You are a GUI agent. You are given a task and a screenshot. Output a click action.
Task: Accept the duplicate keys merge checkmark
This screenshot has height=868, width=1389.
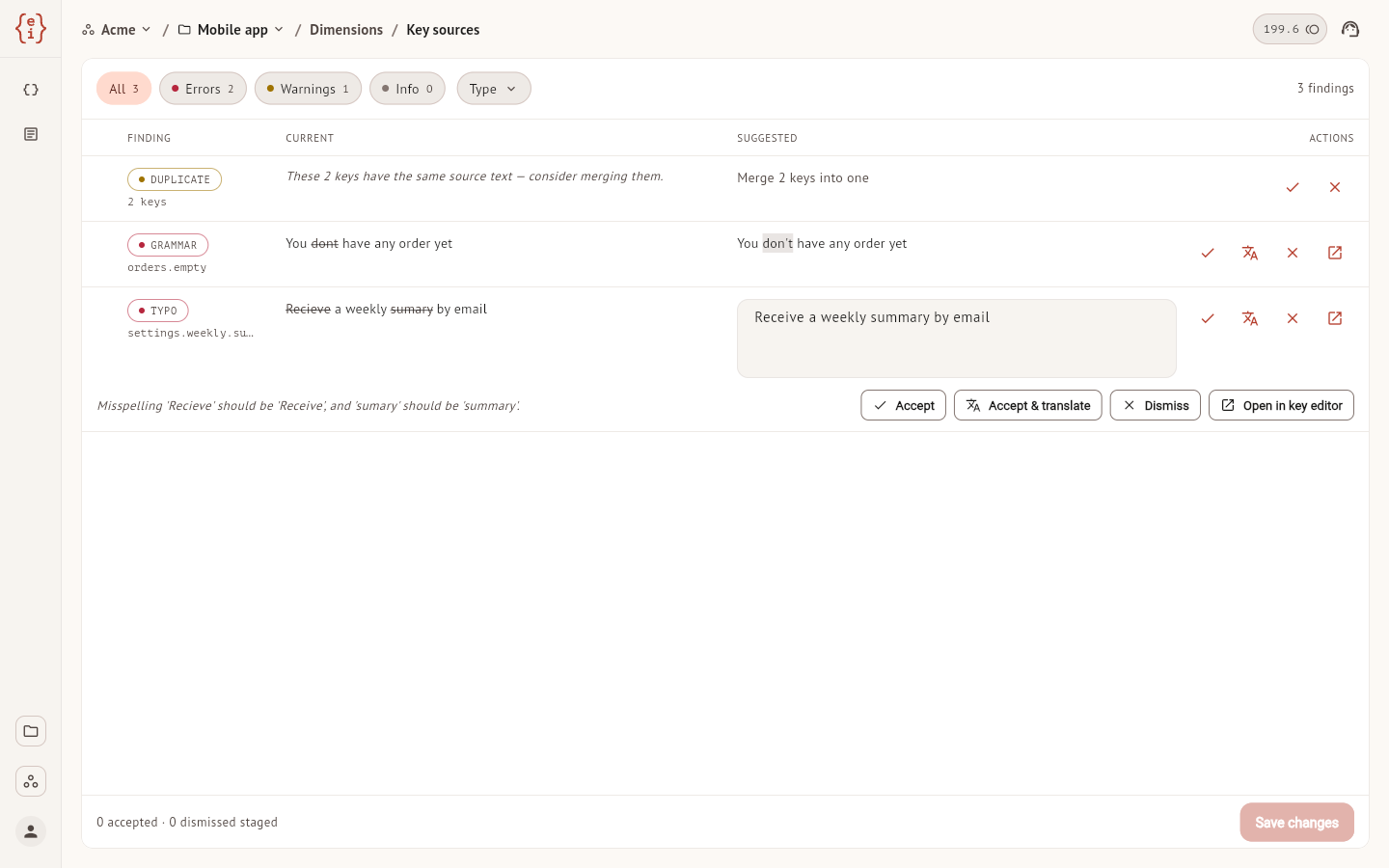pos(1293,187)
